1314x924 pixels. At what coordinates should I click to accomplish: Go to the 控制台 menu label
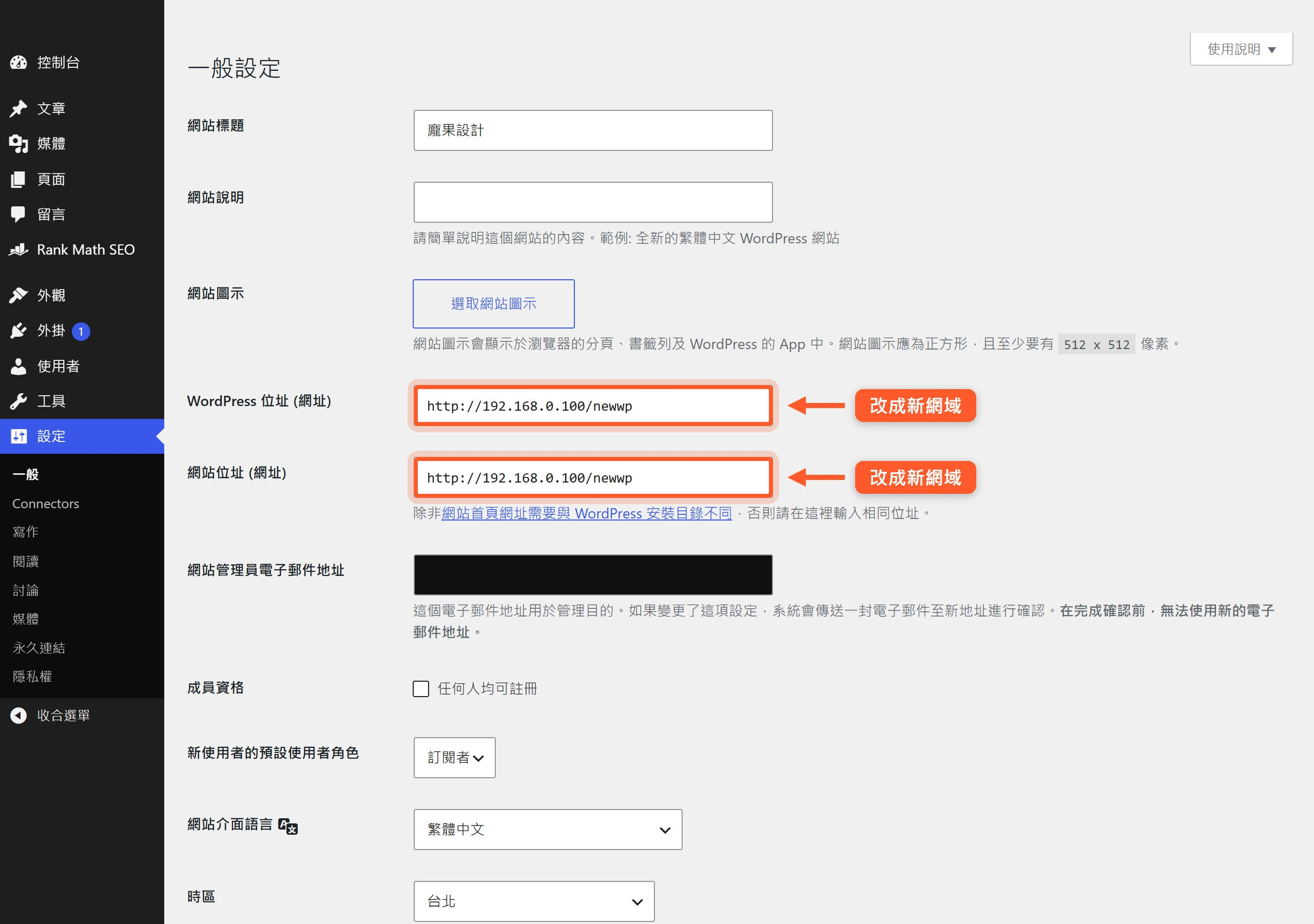click(x=59, y=63)
